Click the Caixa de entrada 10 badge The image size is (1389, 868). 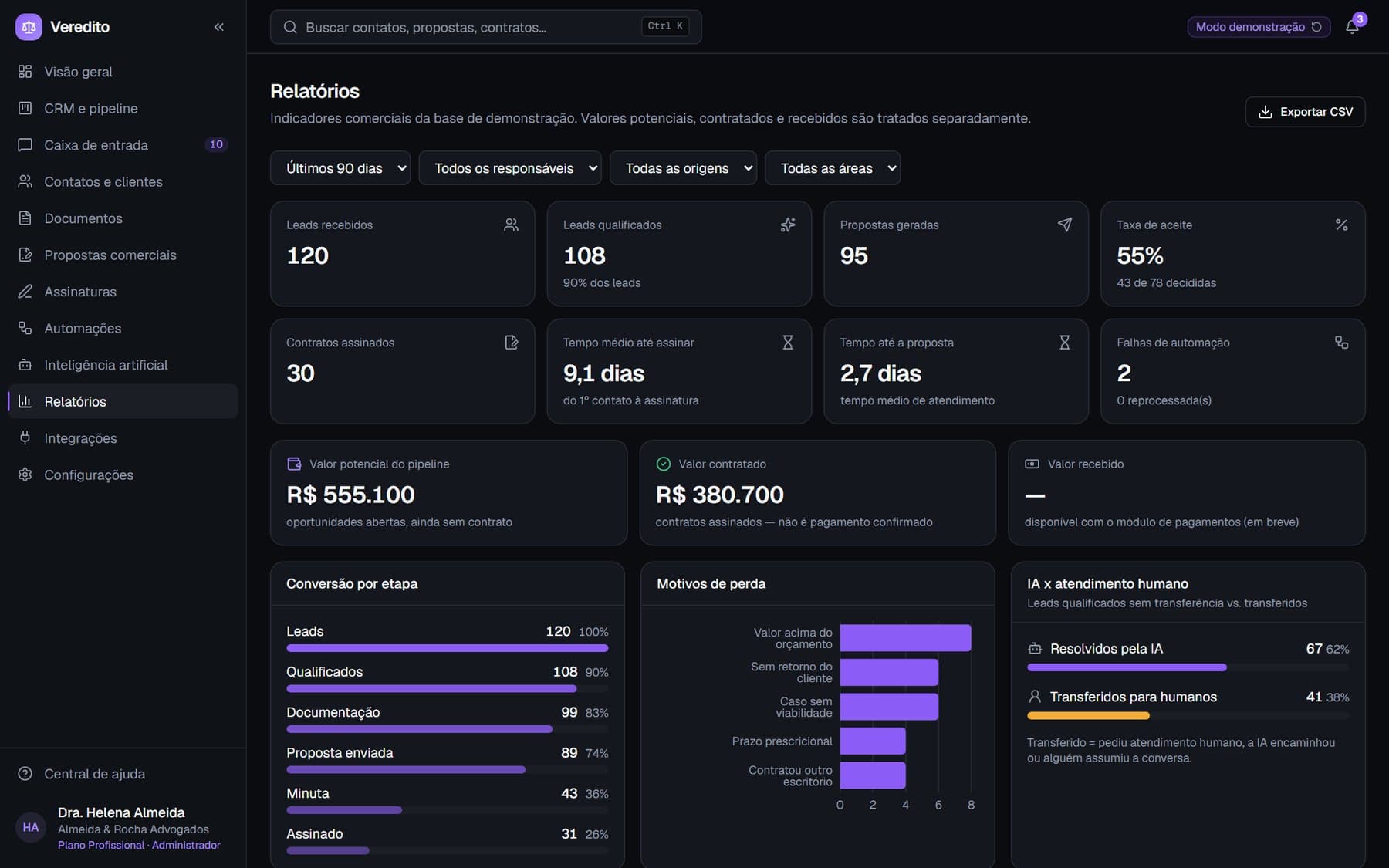pyautogui.click(x=217, y=144)
